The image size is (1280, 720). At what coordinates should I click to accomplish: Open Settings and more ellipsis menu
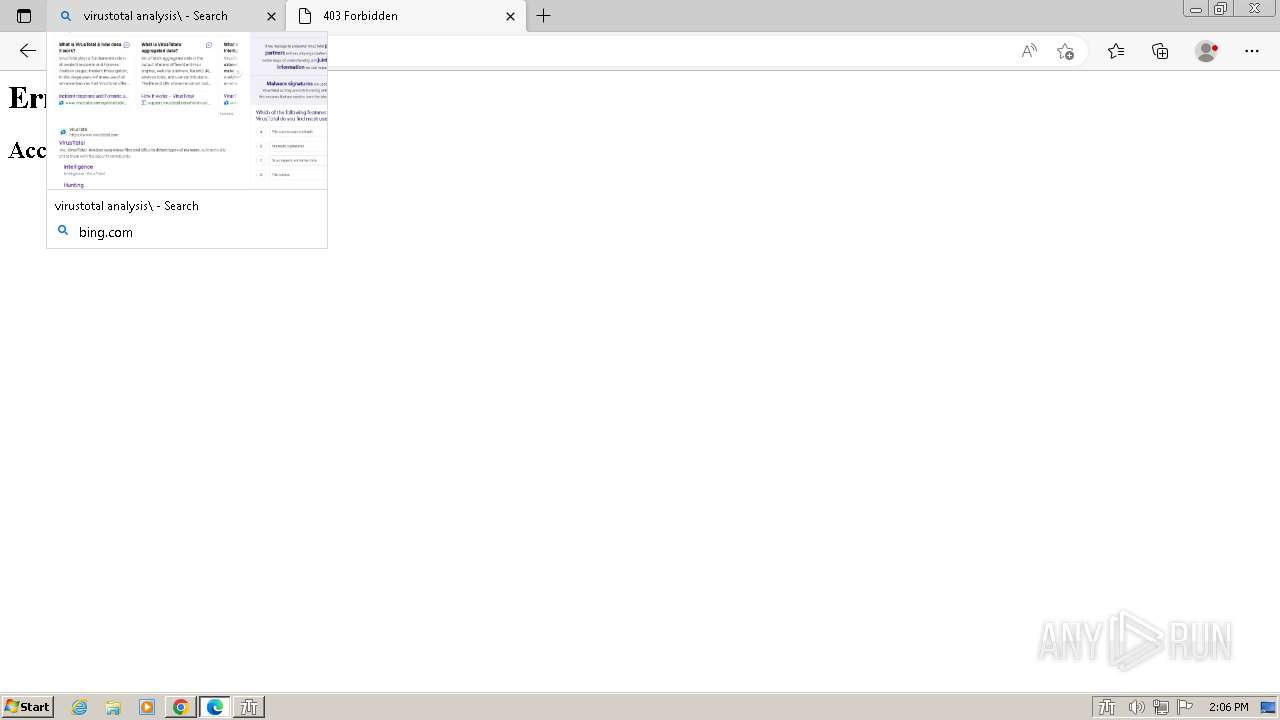1252,51
